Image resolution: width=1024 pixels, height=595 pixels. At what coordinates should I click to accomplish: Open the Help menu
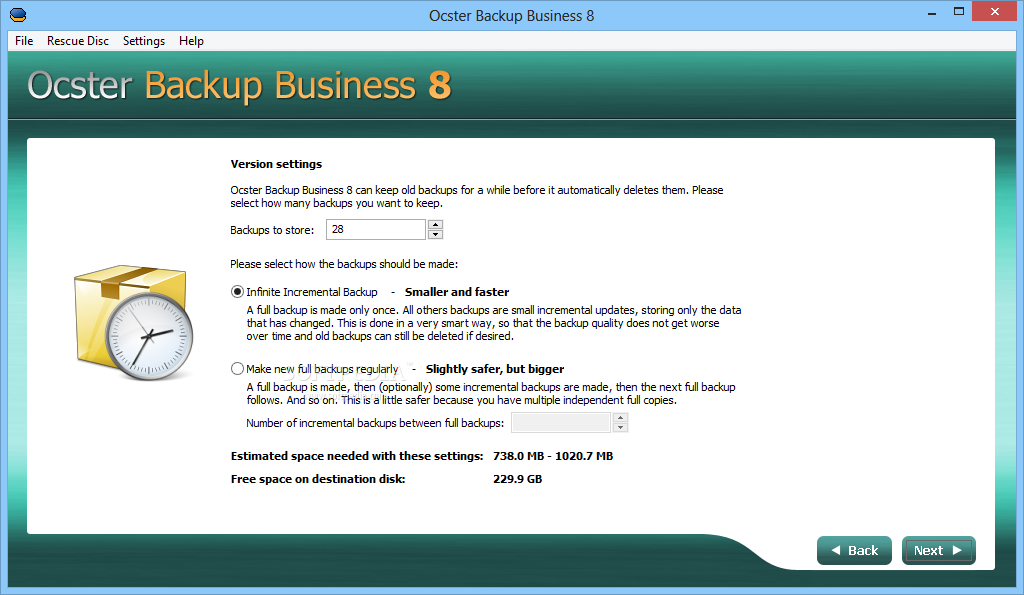pos(191,40)
